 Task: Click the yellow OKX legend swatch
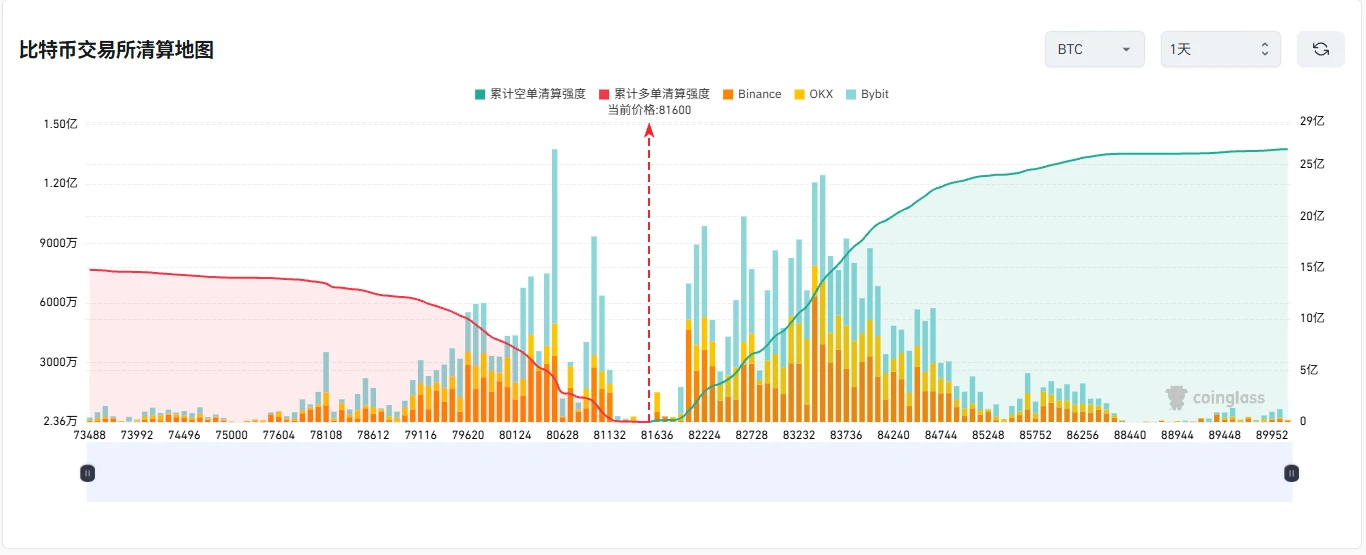[799, 94]
